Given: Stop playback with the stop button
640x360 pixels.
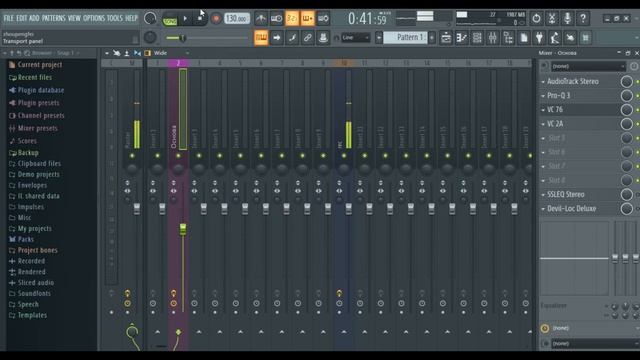Looking at the screenshot, I should point(200,18).
